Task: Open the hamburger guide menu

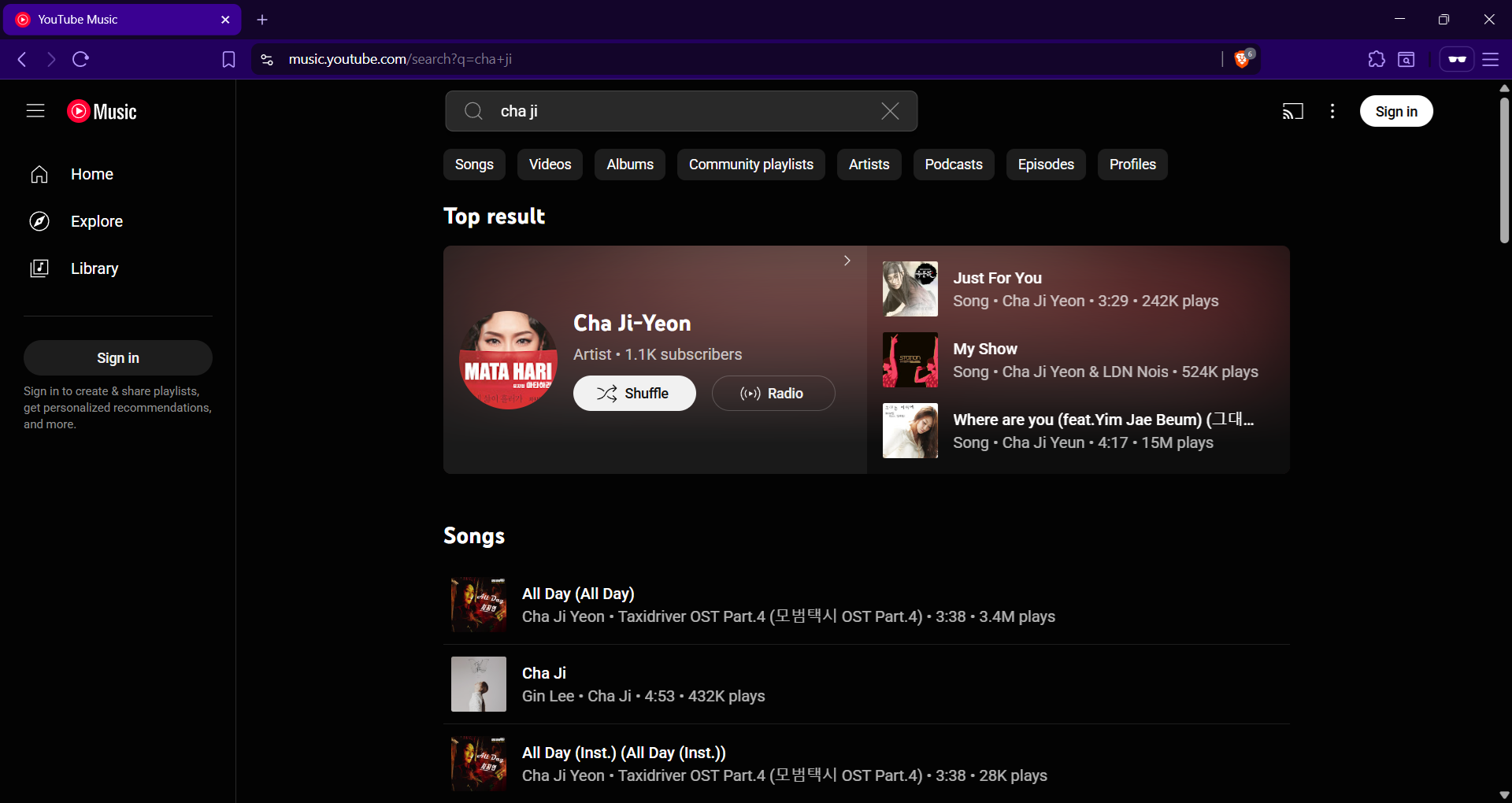Action: pyautogui.click(x=35, y=111)
